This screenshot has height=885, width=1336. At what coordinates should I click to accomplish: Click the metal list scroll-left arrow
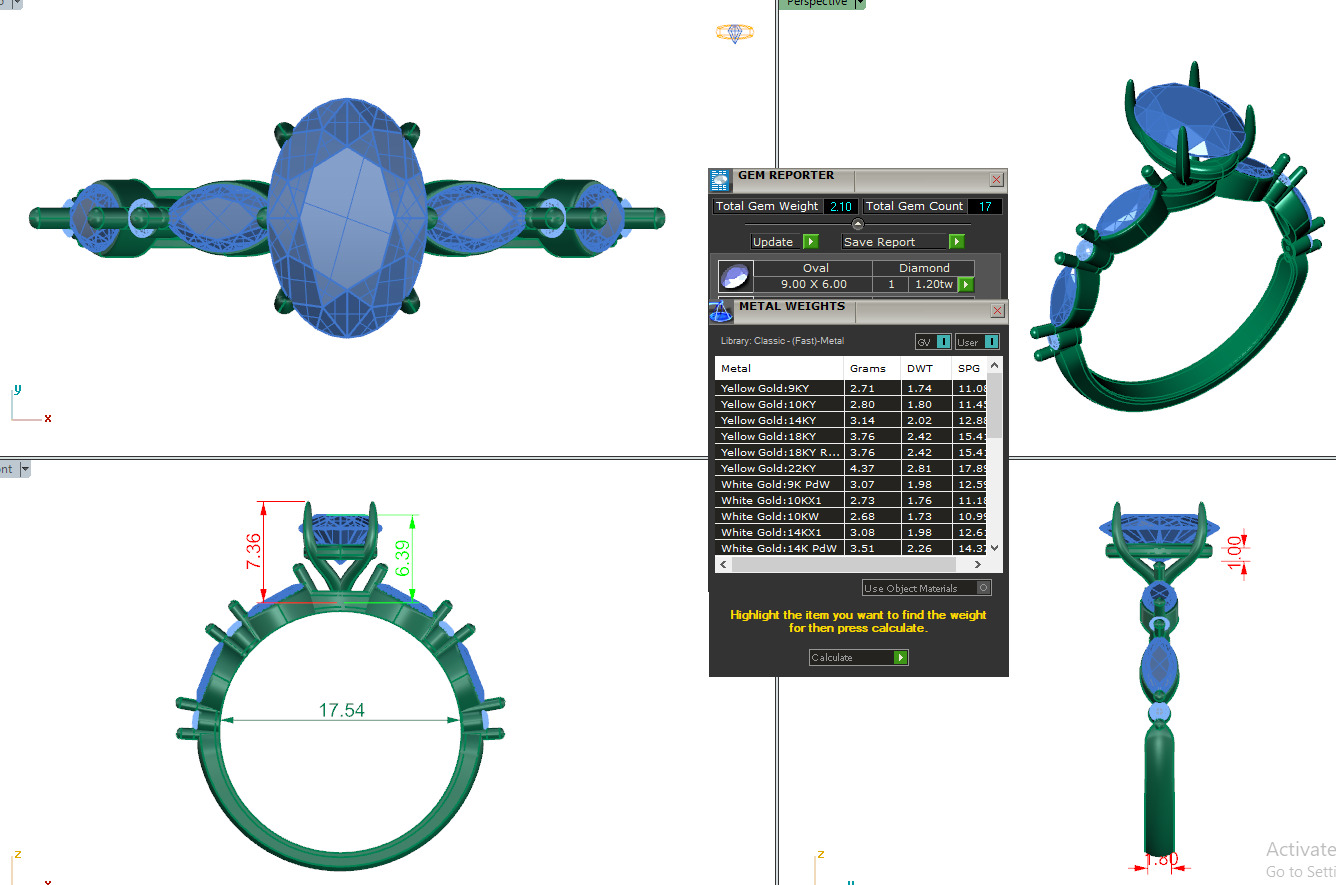(x=722, y=565)
